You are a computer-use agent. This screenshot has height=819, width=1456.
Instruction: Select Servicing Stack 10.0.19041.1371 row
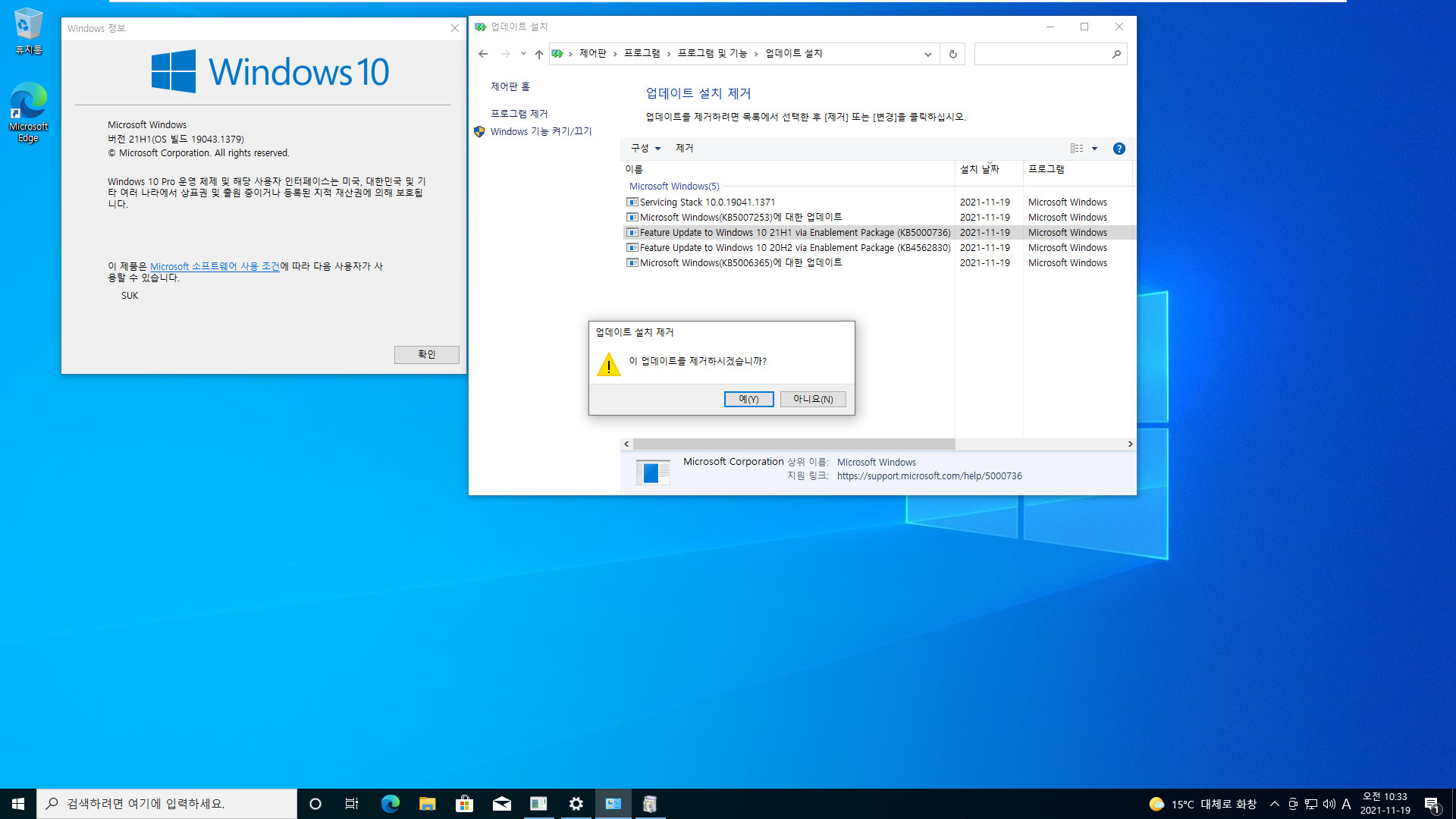point(878,202)
